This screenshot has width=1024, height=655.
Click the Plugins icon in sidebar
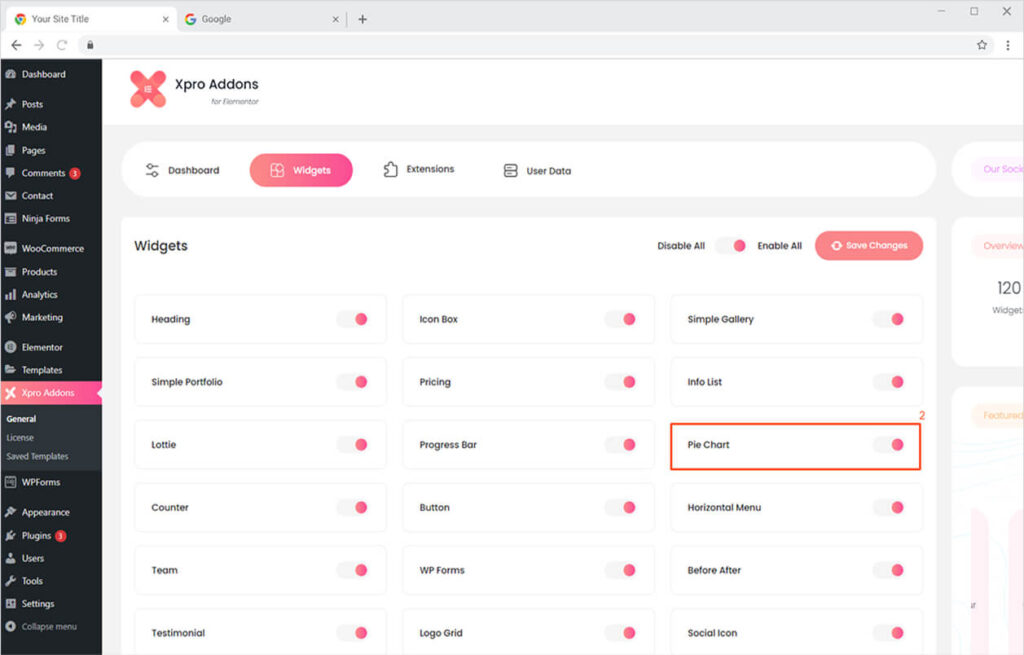coord(11,536)
